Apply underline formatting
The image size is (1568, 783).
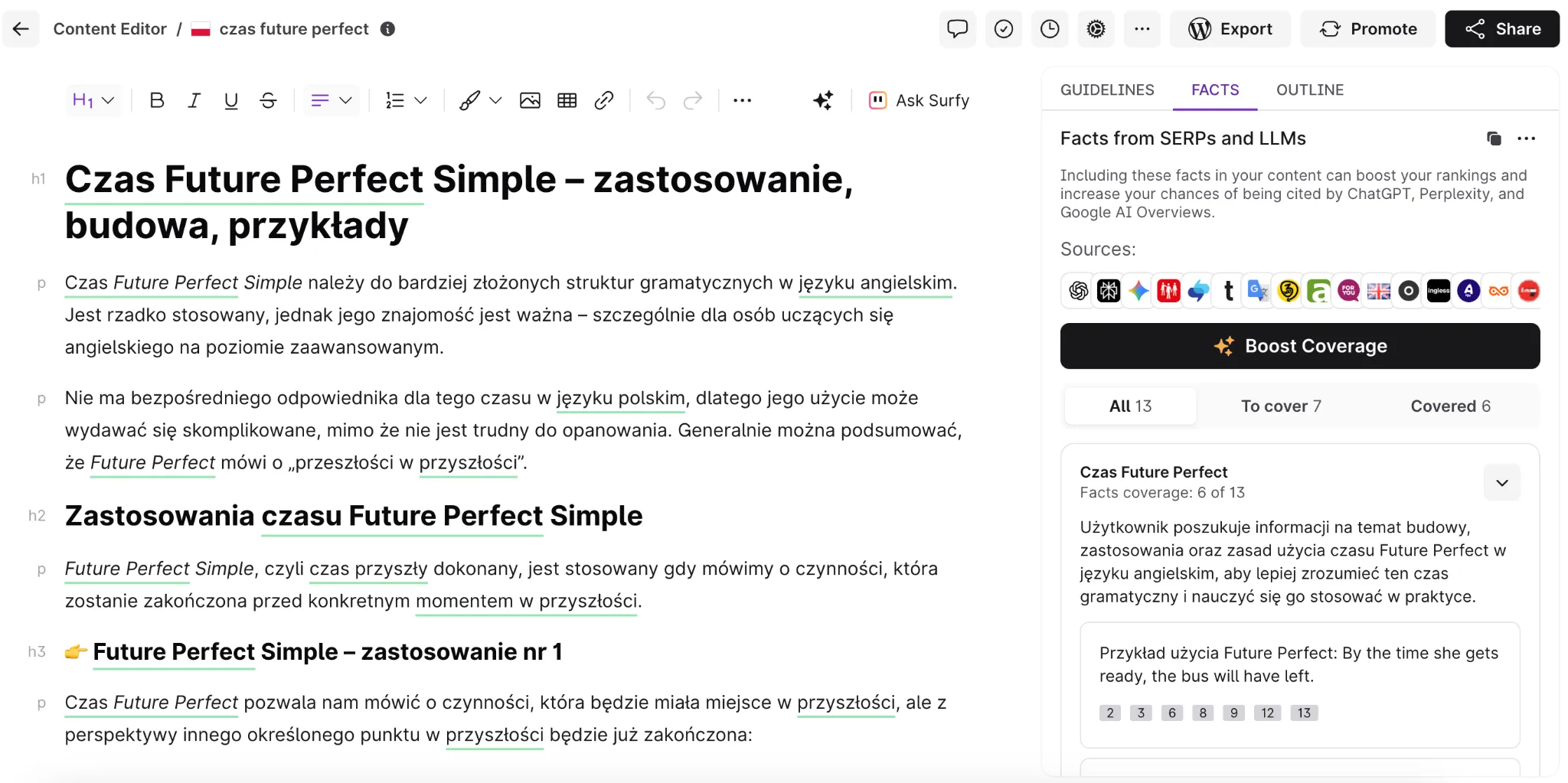coord(230,100)
